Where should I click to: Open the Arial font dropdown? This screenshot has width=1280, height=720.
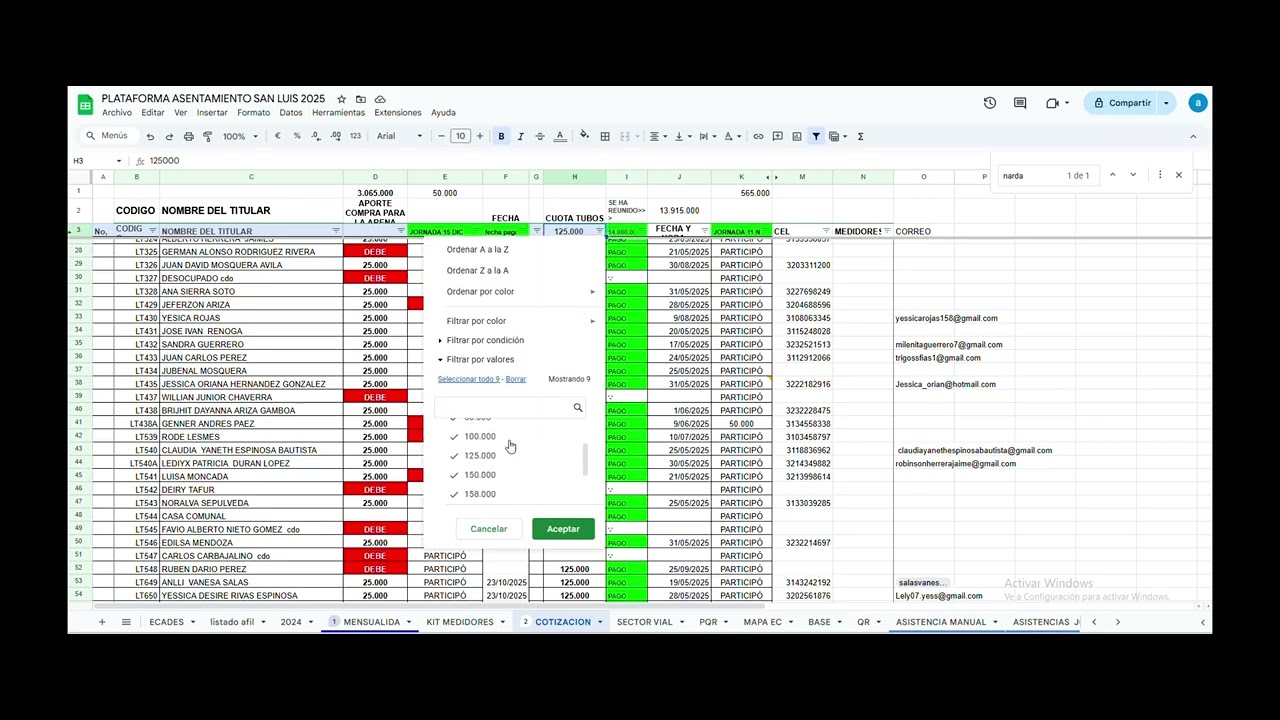coord(398,136)
